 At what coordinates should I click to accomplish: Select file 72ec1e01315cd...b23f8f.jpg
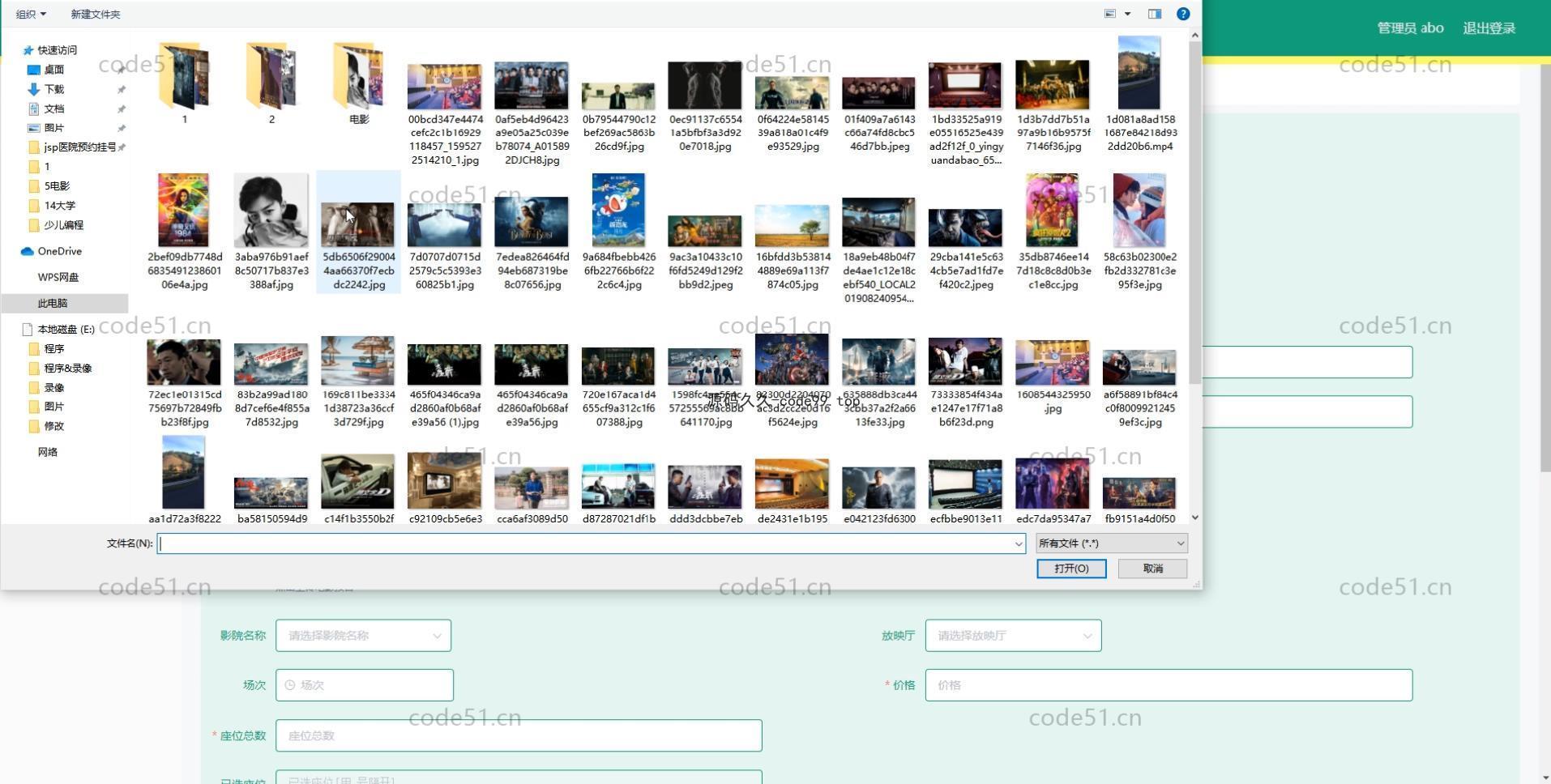pyautogui.click(x=183, y=383)
